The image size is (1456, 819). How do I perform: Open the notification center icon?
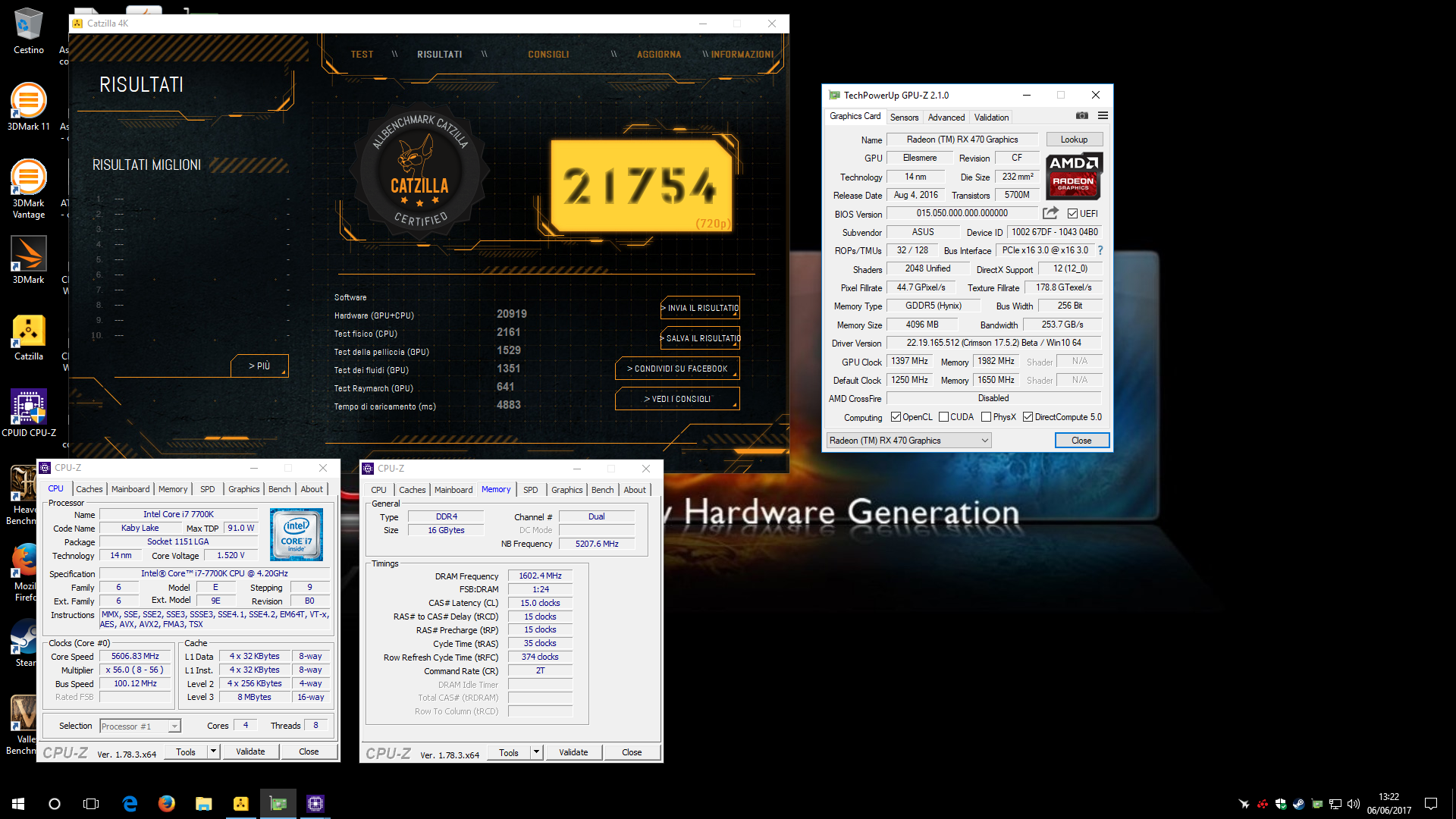pos(1431,803)
